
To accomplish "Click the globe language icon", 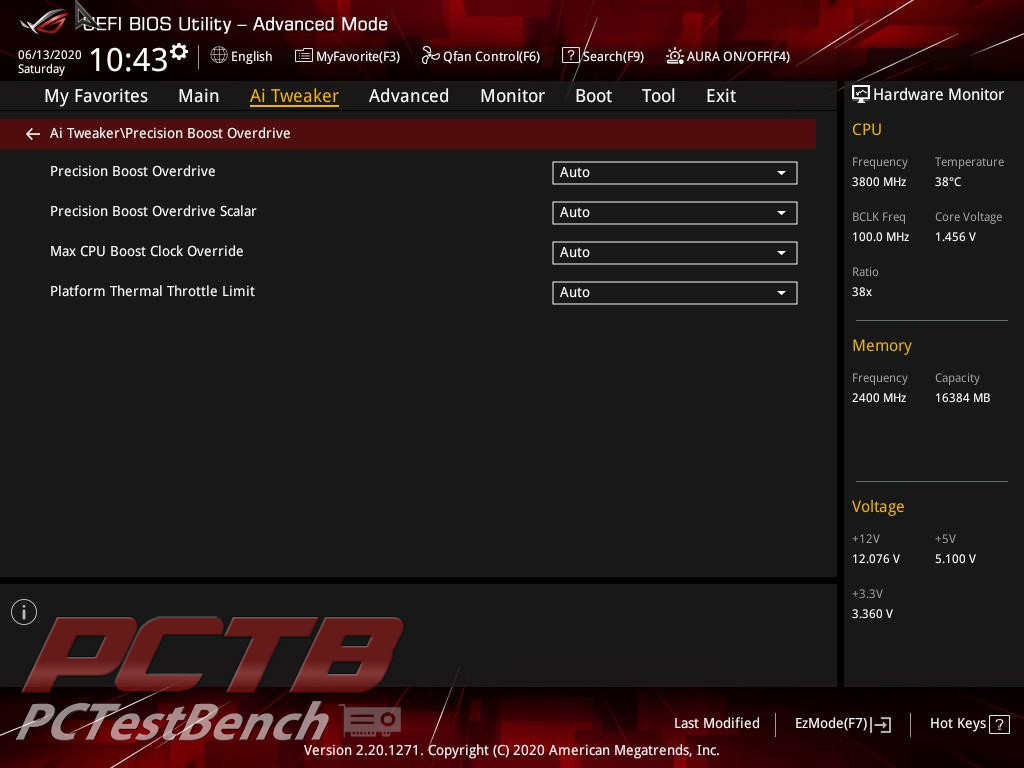I will [x=219, y=56].
